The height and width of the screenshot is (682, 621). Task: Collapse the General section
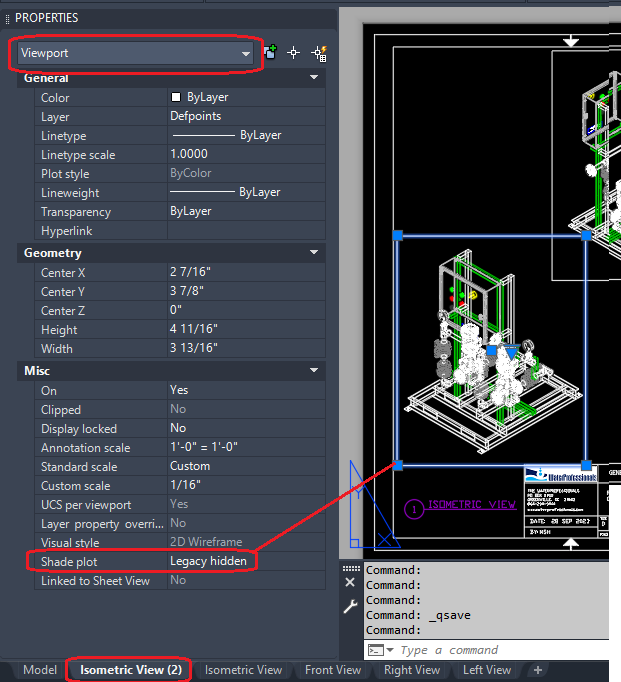pyautogui.click(x=313, y=77)
